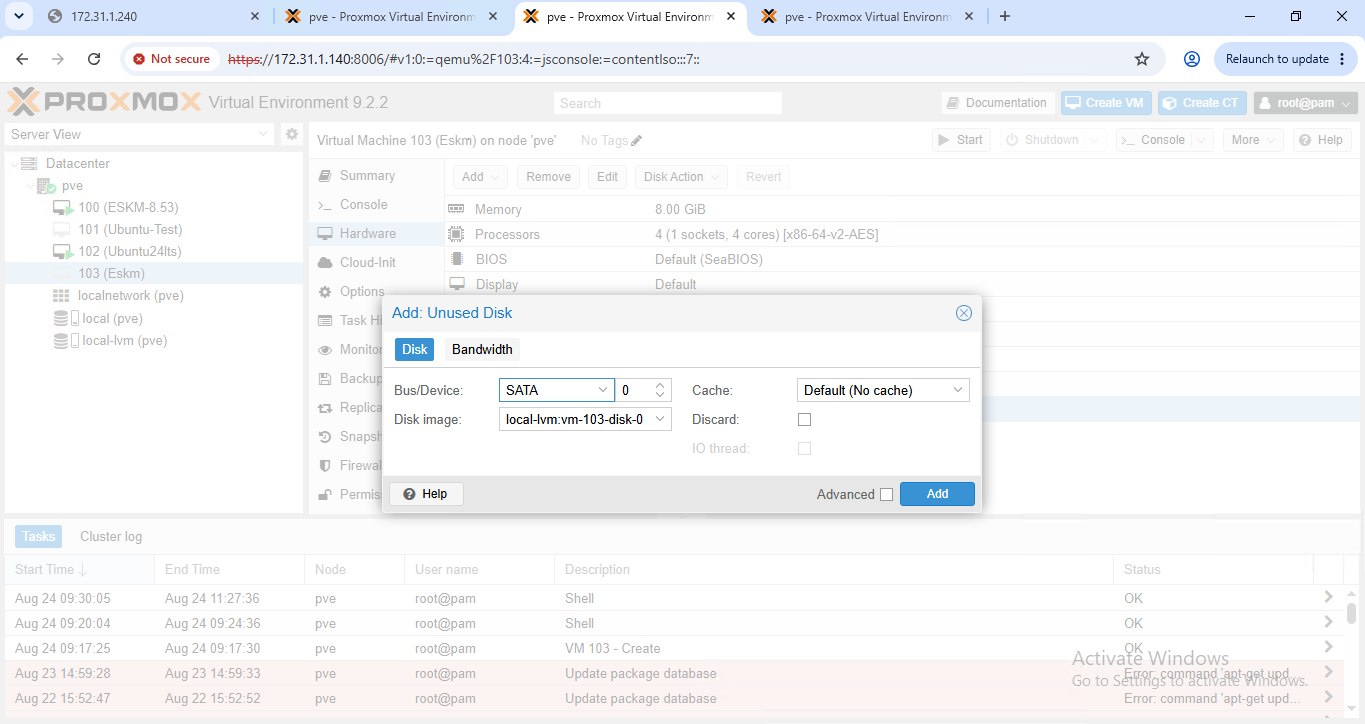Open a new browser tab with the plus icon
1365x724 pixels.
click(1005, 16)
